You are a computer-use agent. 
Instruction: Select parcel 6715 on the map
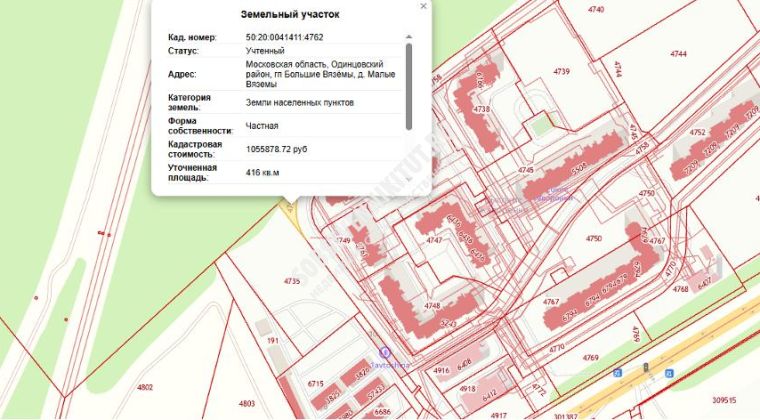click(316, 384)
